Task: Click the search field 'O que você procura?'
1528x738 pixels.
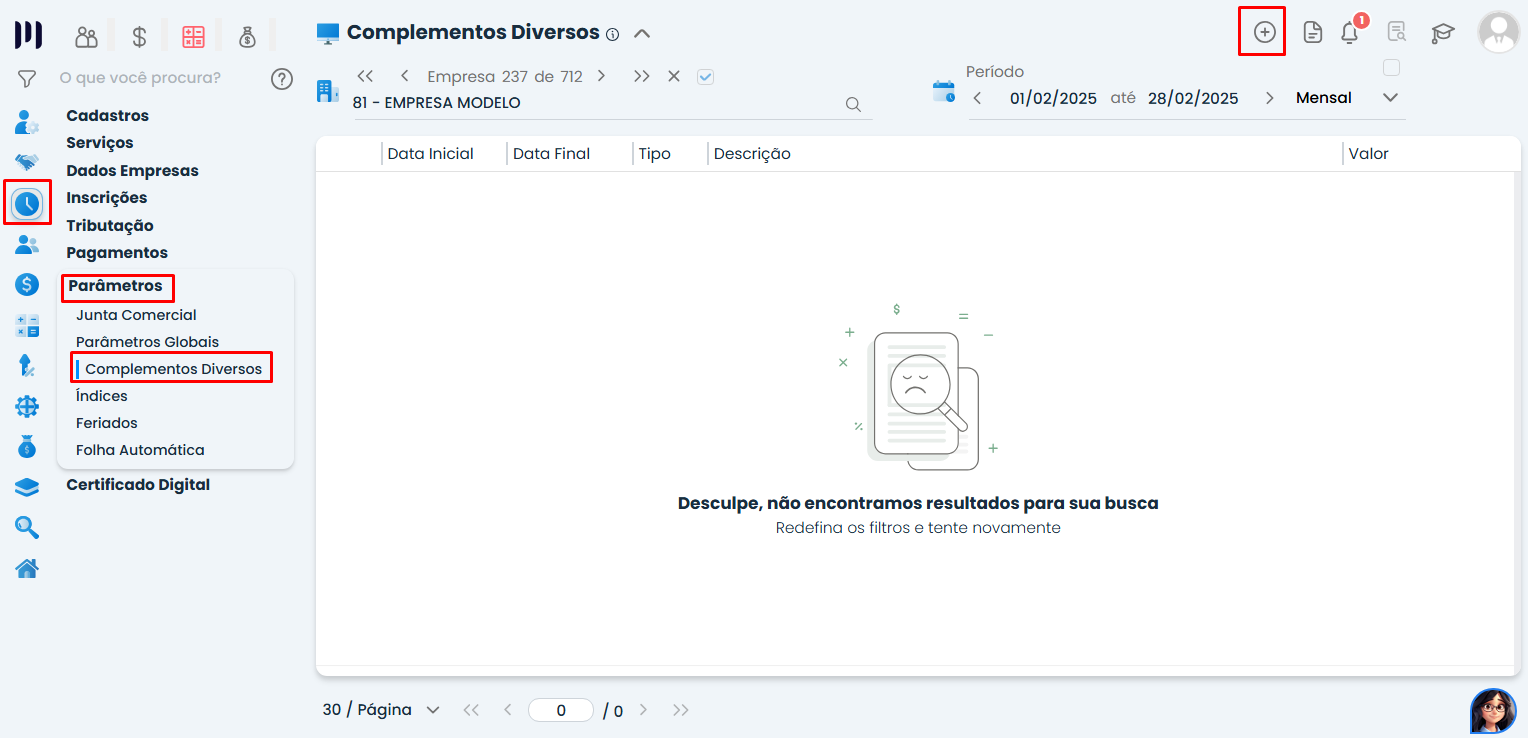Action: [140, 78]
